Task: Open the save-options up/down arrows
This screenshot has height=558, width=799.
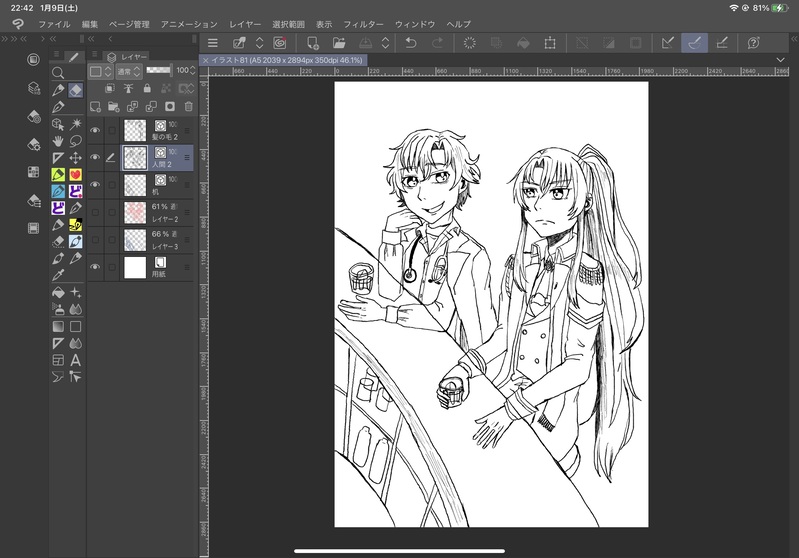Action: pyautogui.click(x=386, y=43)
